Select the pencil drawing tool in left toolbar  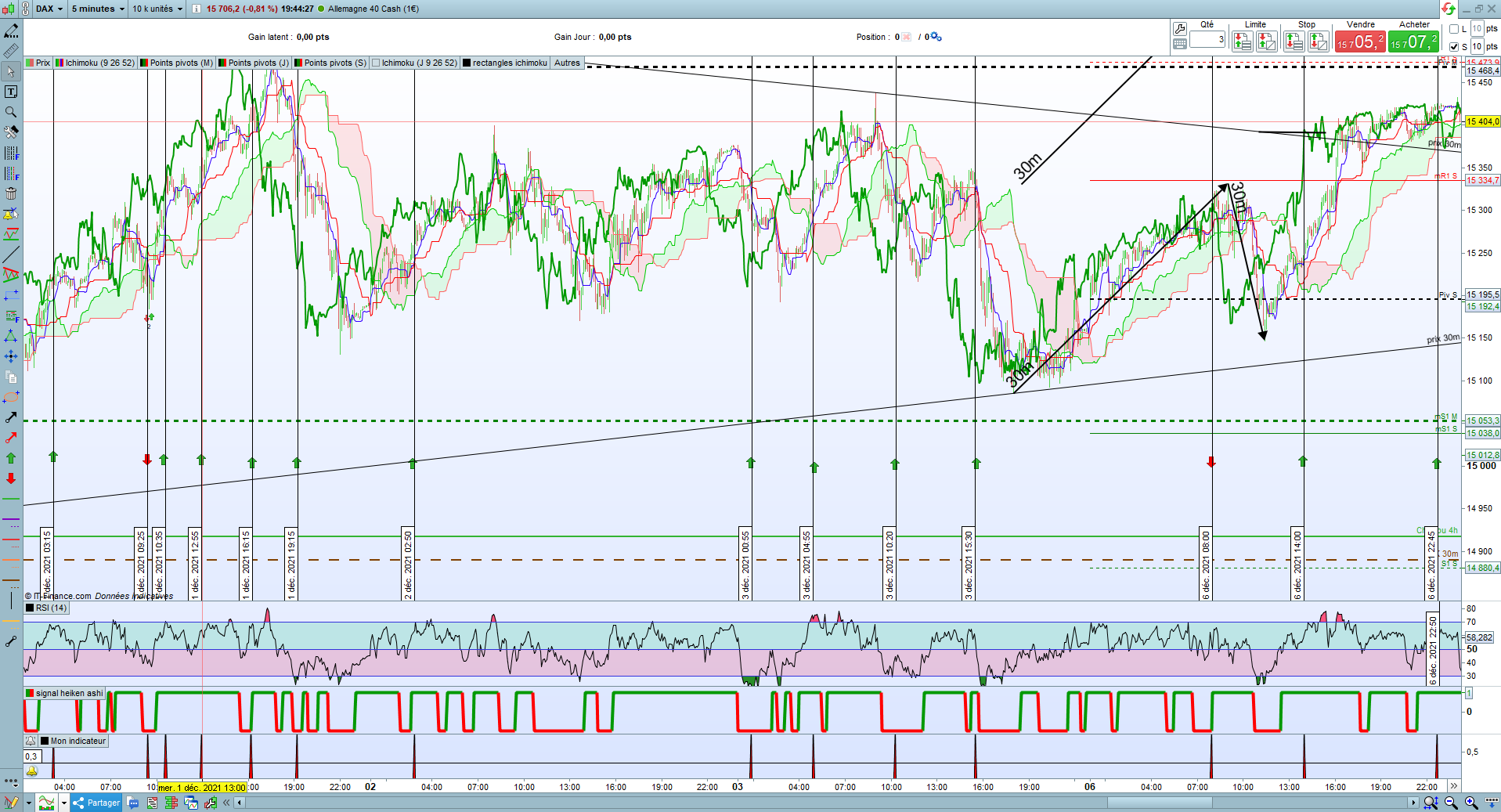[11, 31]
